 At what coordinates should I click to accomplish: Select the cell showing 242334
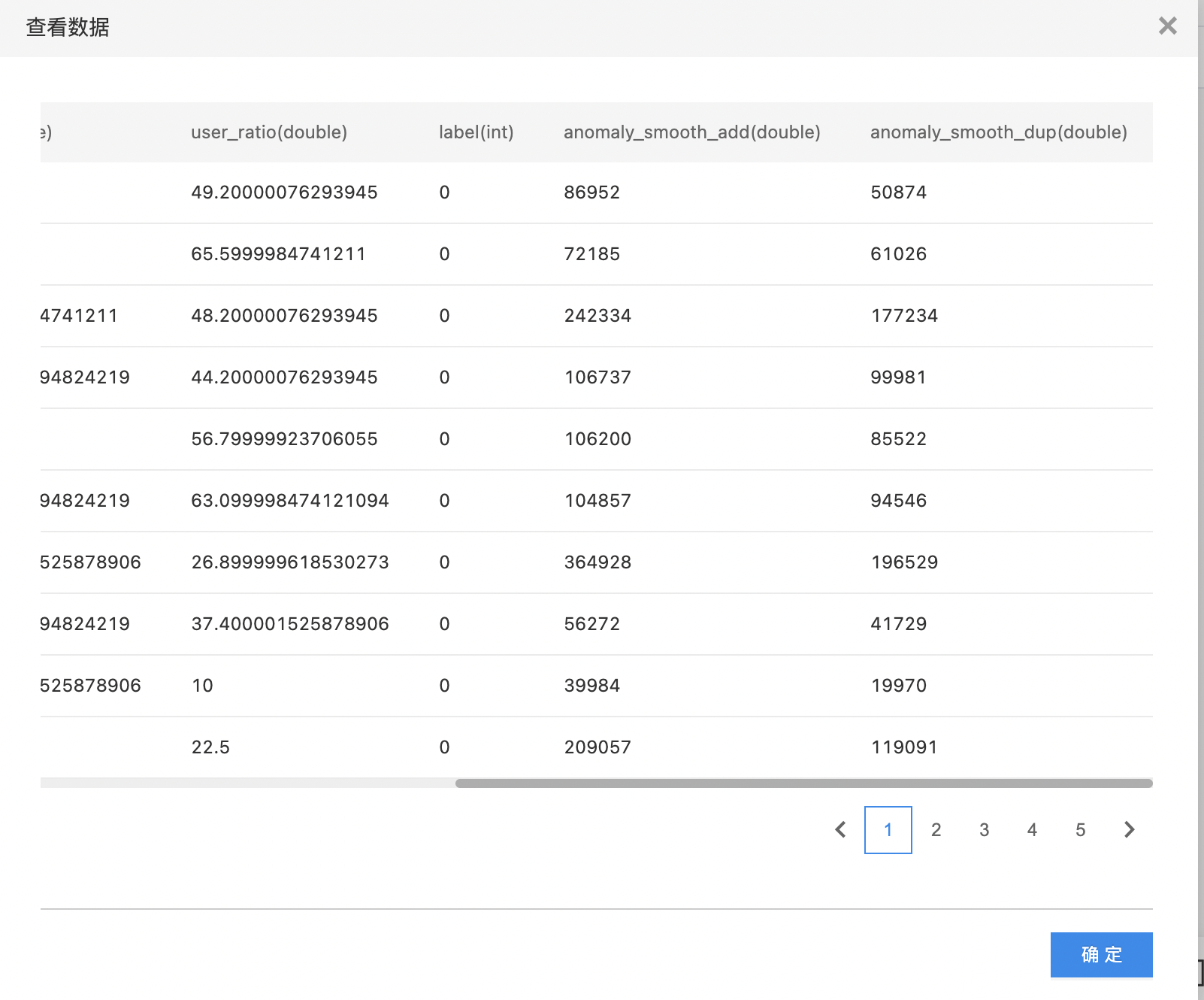pos(597,316)
